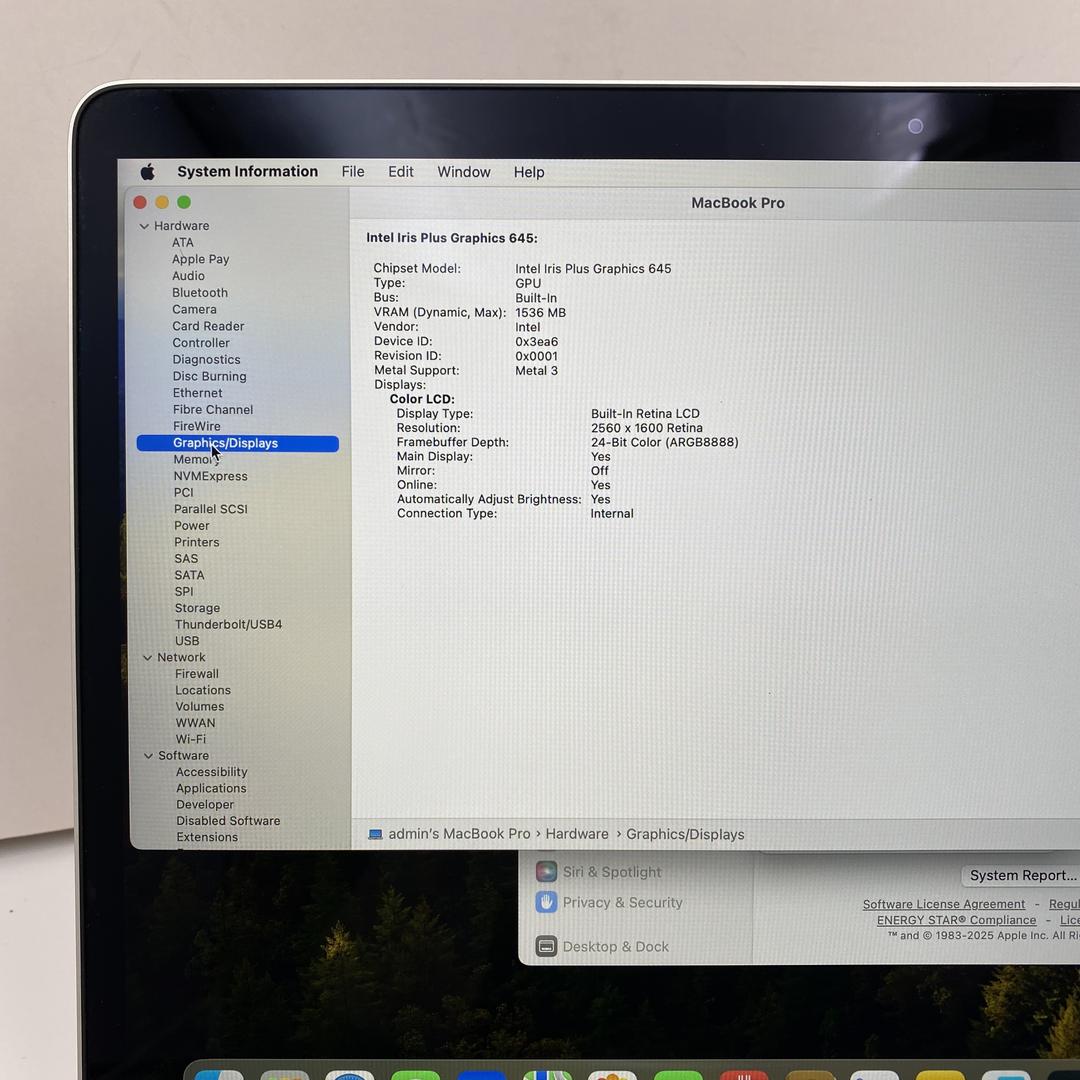Collapse the Hardware section
Viewport: 1080px width, 1080px height.
(x=144, y=226)
